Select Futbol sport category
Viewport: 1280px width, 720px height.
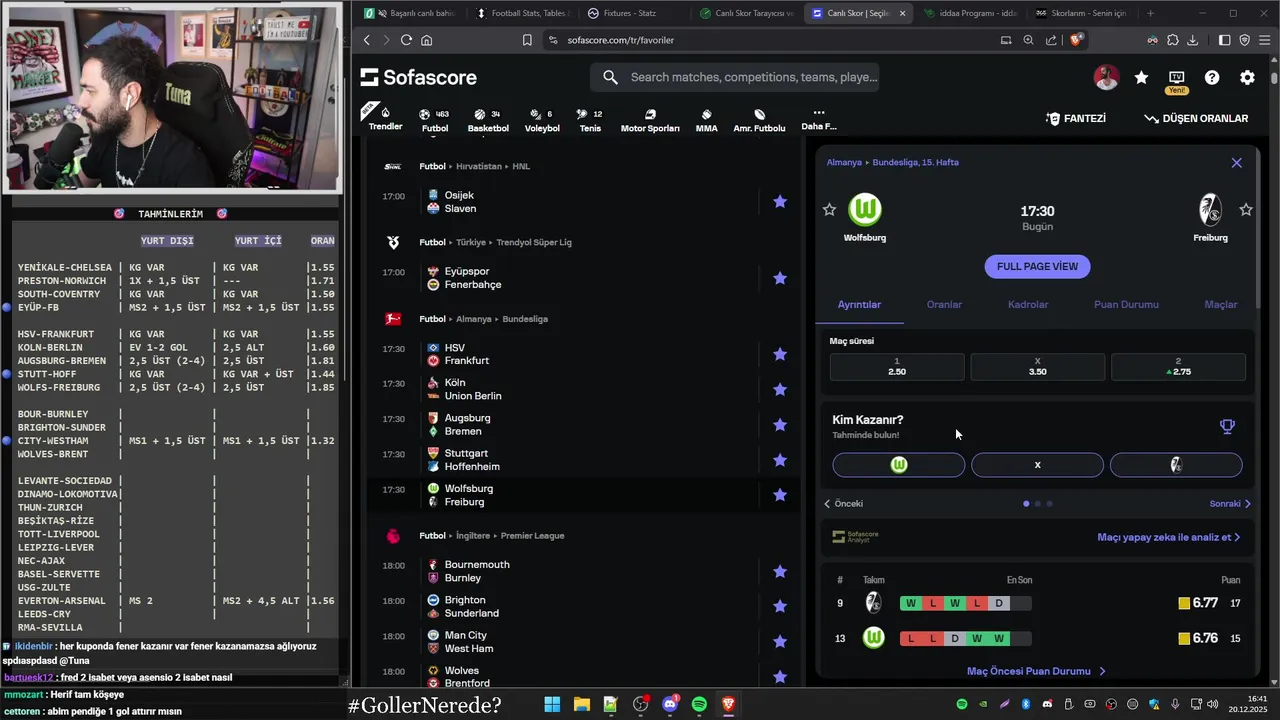[x=435, y=120]
